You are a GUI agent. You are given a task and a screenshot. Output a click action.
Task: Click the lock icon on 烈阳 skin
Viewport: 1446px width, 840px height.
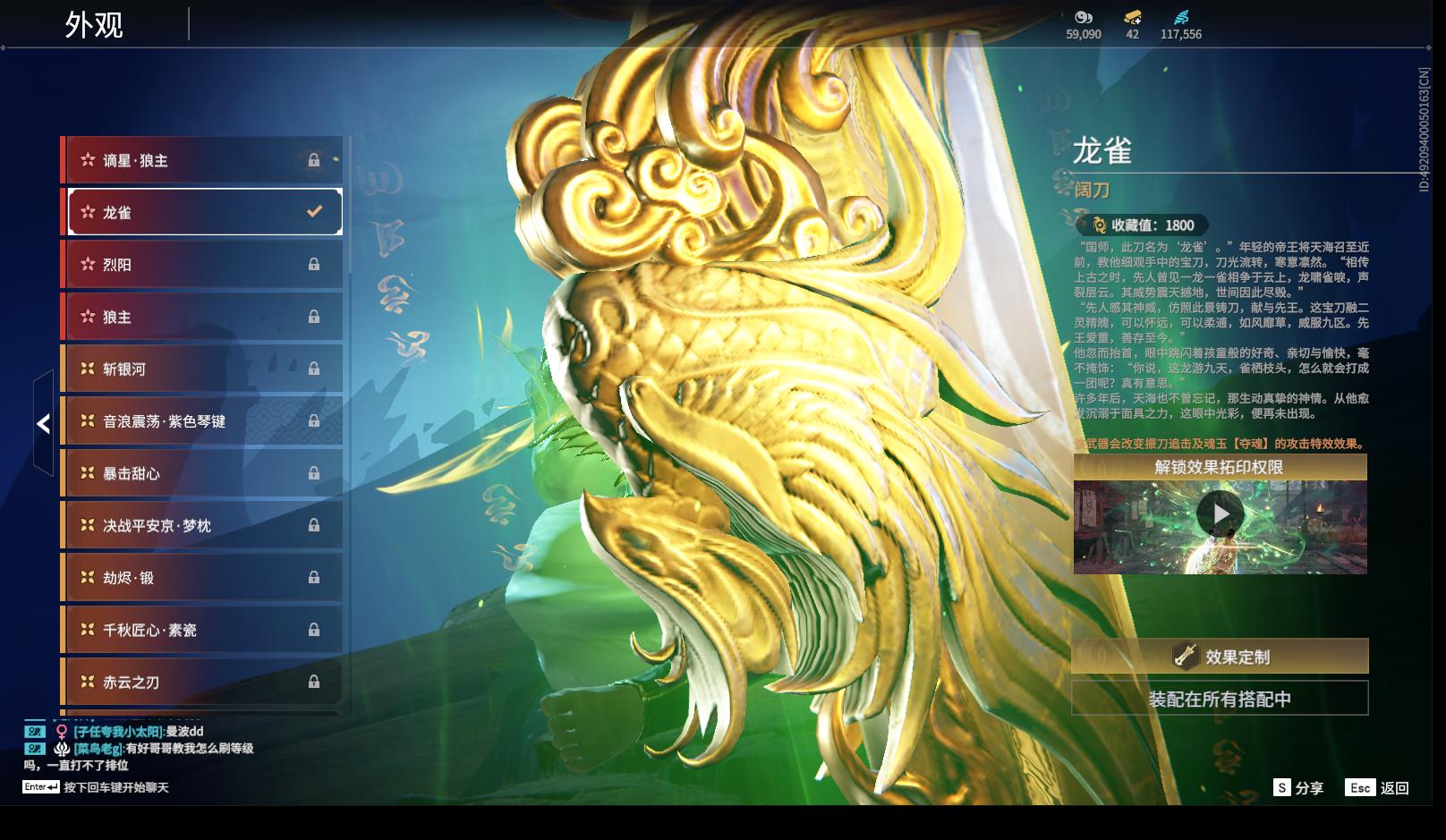(313, 265)
